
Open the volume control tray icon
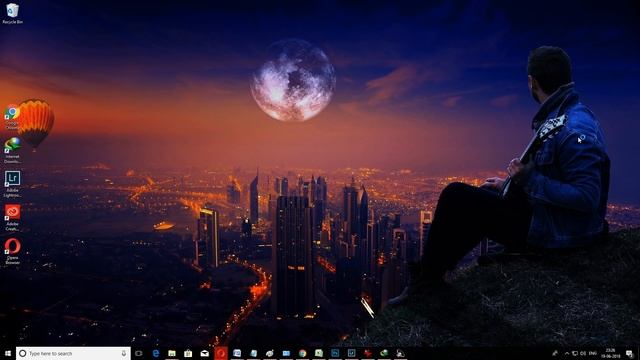tap(583, 353)
